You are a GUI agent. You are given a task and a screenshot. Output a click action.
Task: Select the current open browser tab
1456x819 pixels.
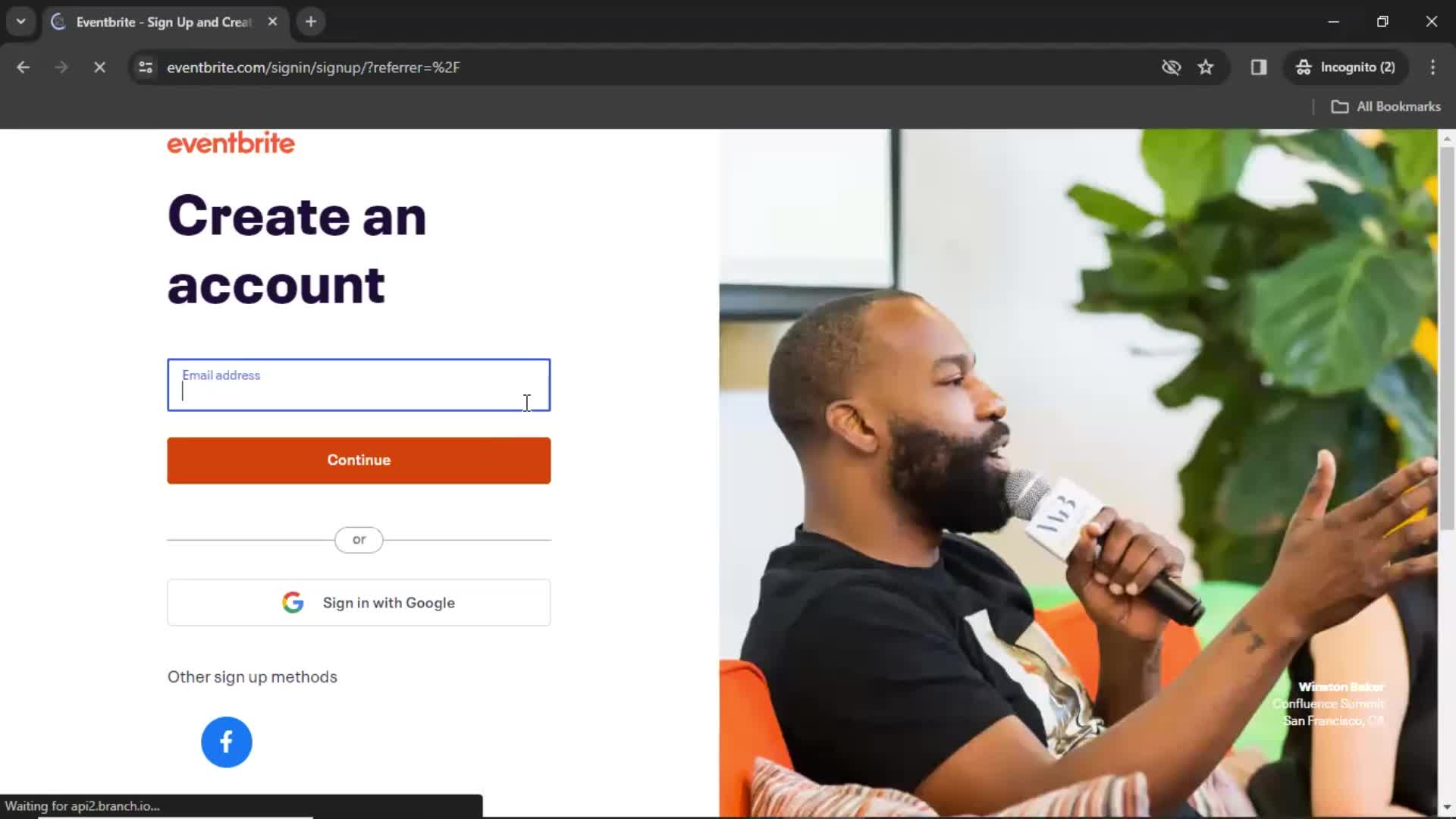click(164, 22)
